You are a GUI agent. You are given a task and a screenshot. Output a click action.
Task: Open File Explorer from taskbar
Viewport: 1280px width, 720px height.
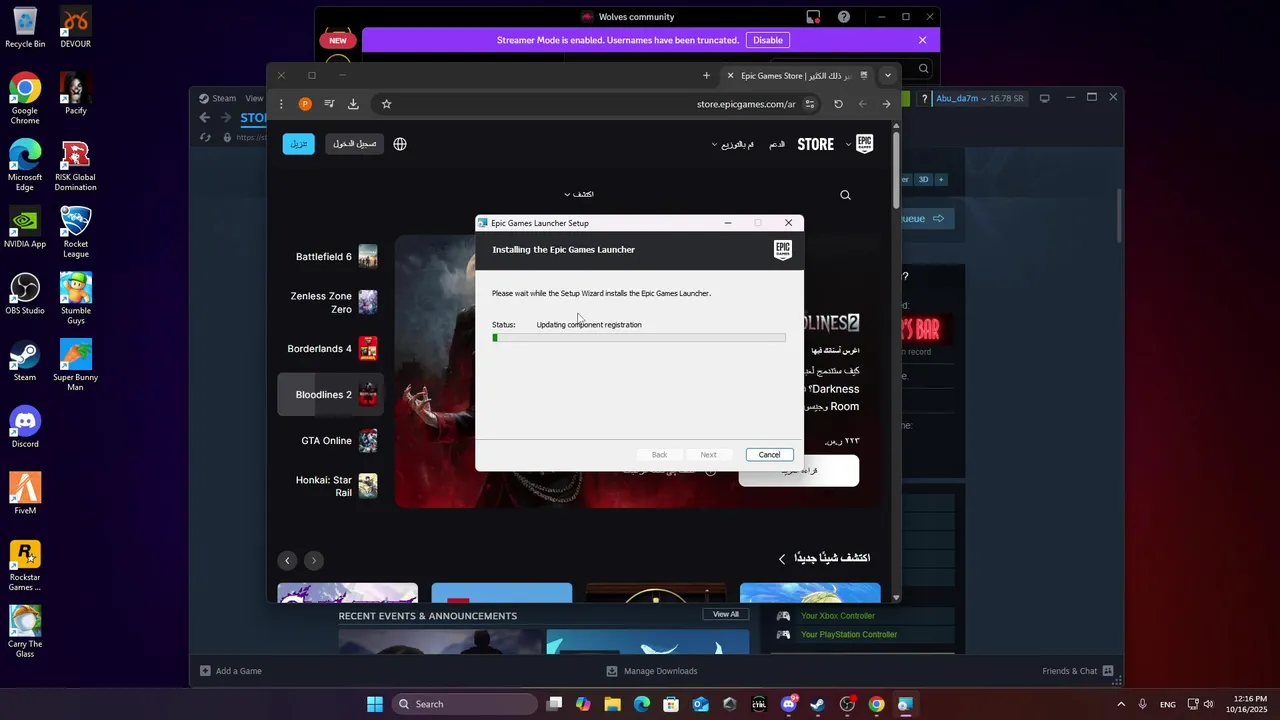coord(612,704)
